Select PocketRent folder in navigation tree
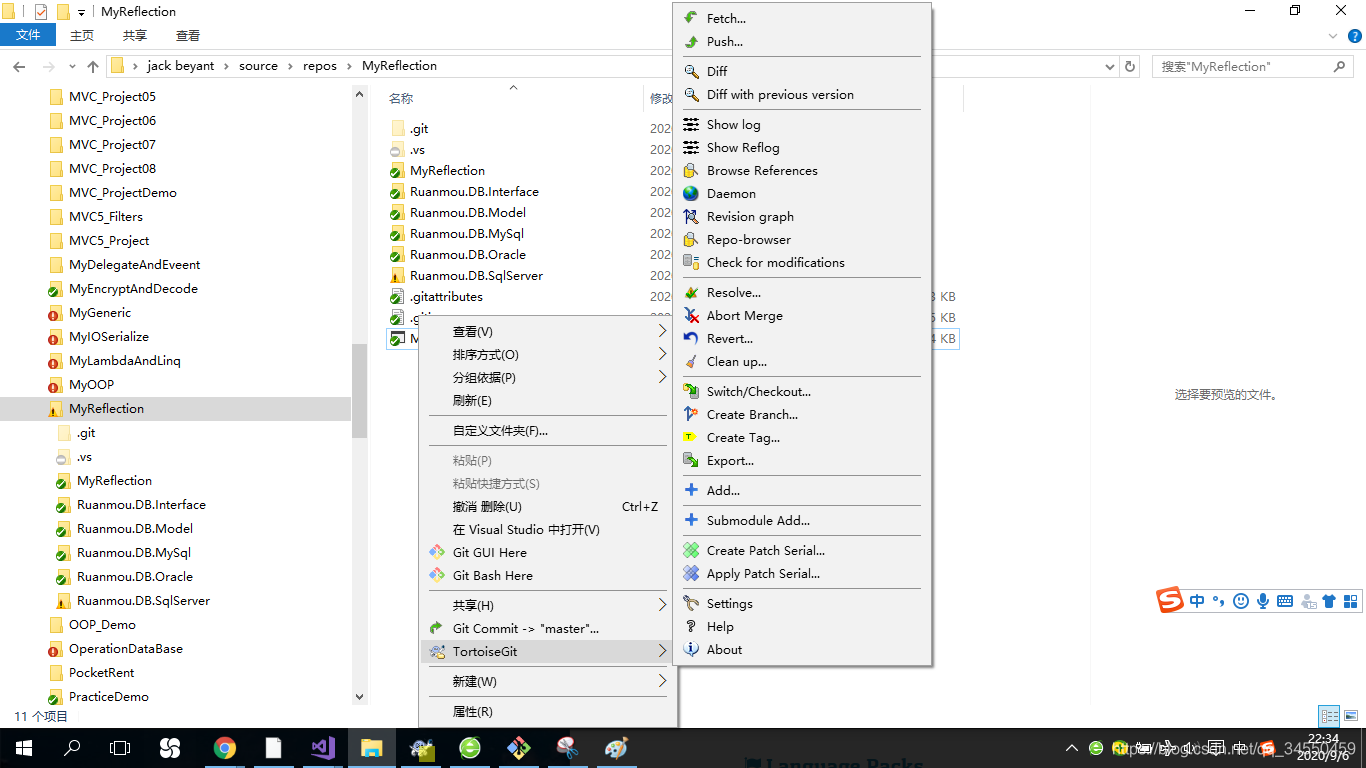This screenshot has width=1366, height=768. click(102, 672)
